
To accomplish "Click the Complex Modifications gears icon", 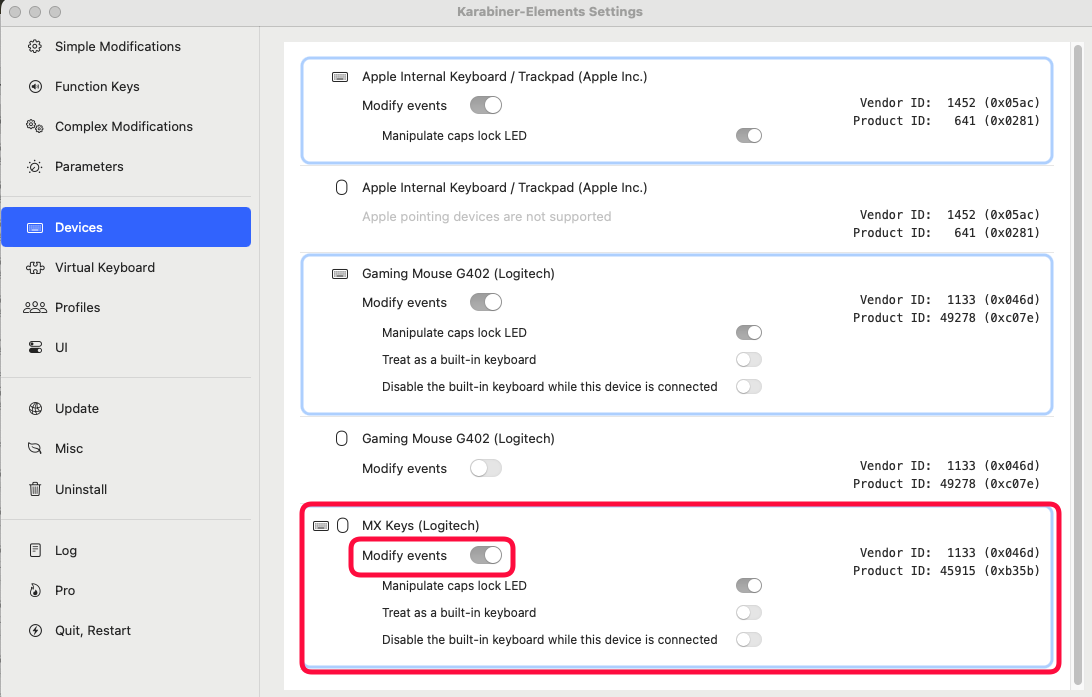I will (x=35, y=126).
